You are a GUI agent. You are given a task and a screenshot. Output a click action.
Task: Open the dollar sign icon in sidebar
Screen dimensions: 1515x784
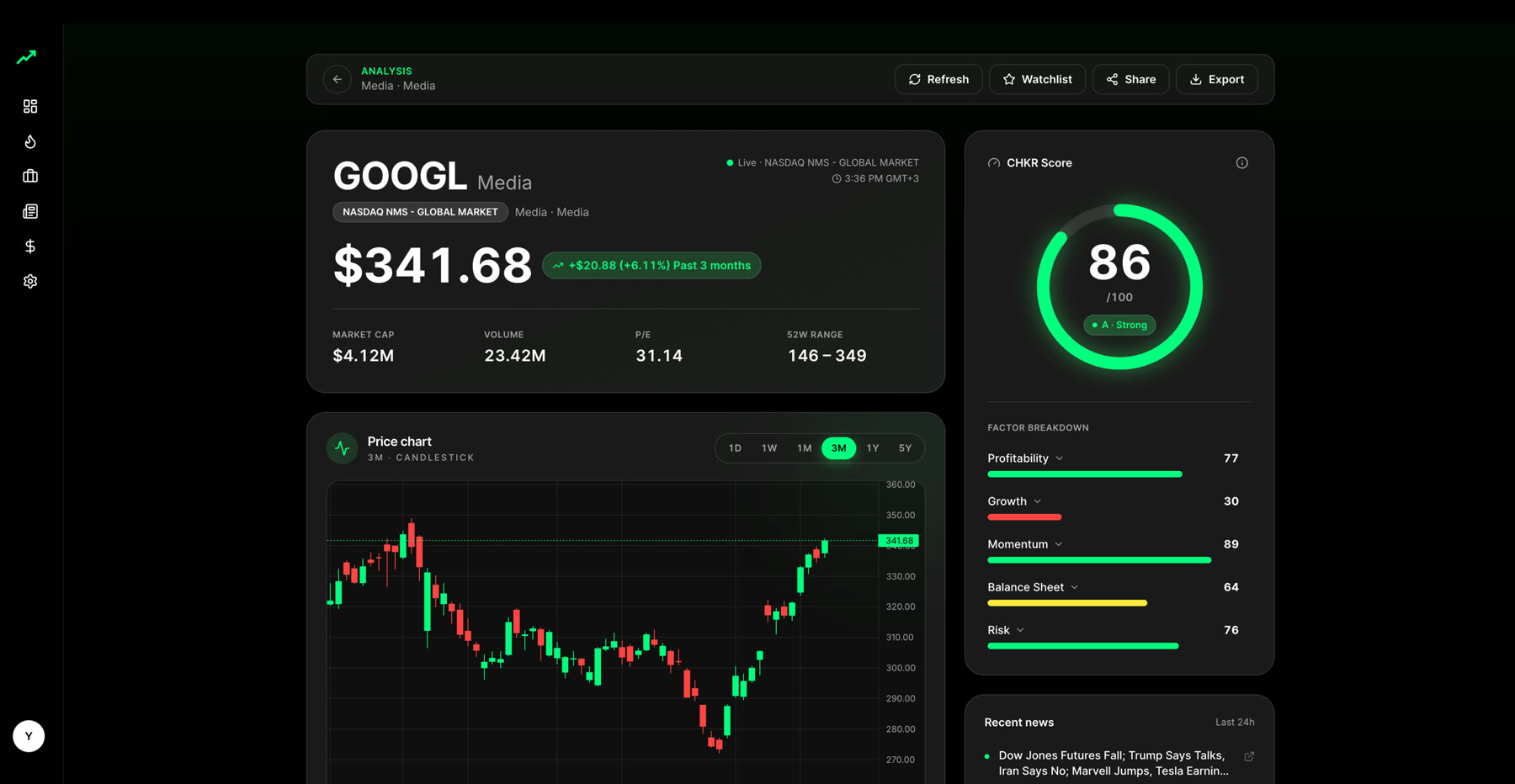pyautogui.click(x=30, y=246)
